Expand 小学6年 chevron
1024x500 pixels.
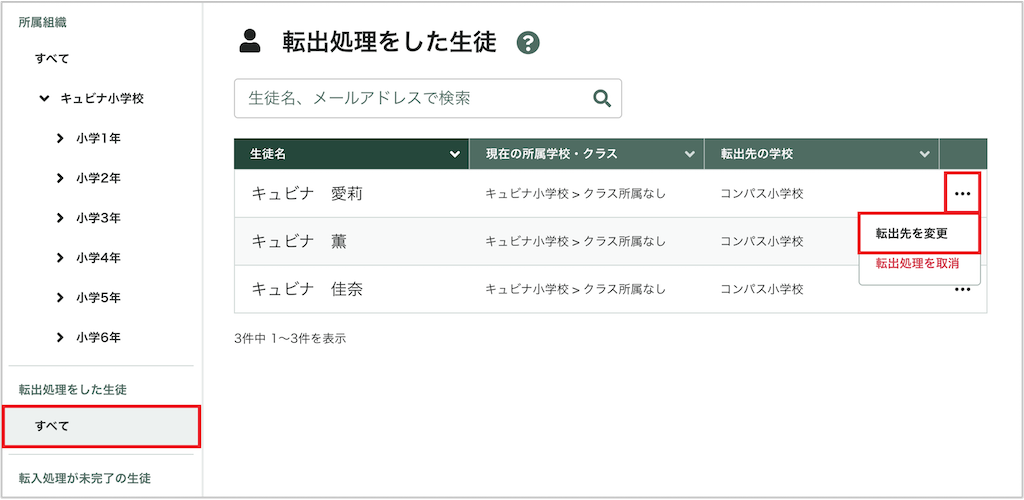60,337
